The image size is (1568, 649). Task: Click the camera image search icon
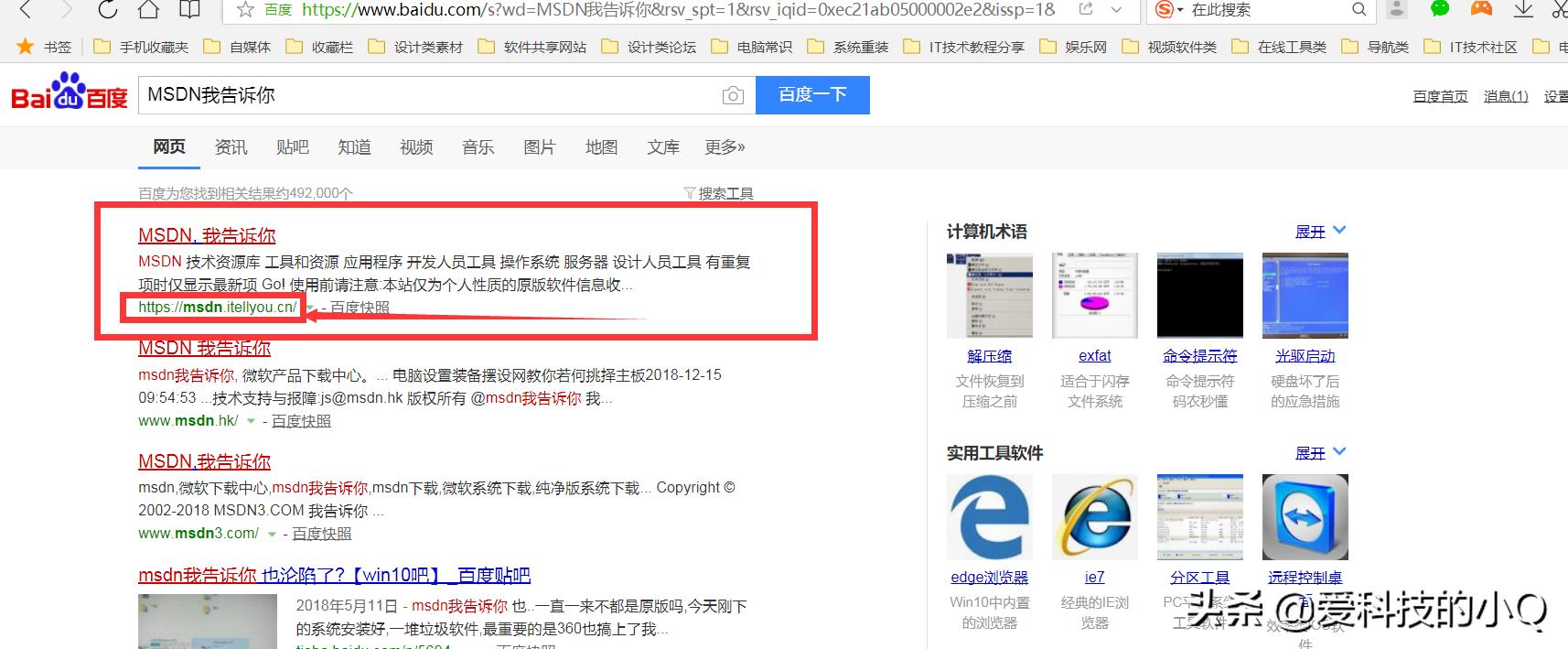click(733, 95)
